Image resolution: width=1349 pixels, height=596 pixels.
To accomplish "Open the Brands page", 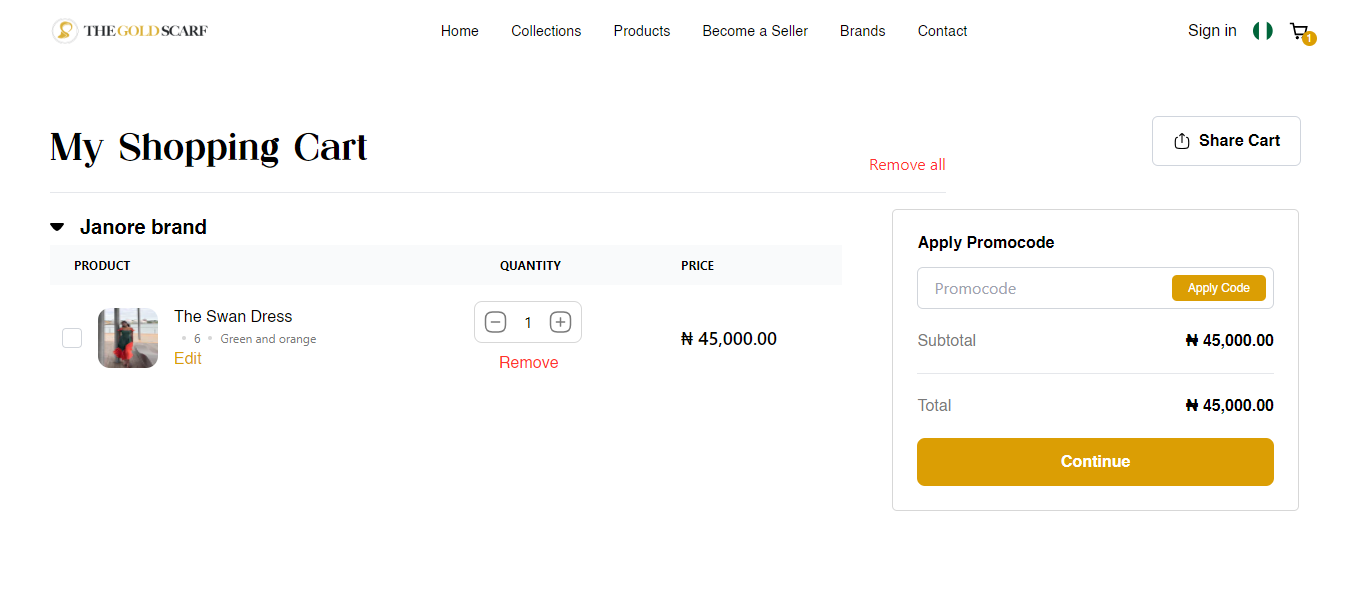I will point(863,31).
